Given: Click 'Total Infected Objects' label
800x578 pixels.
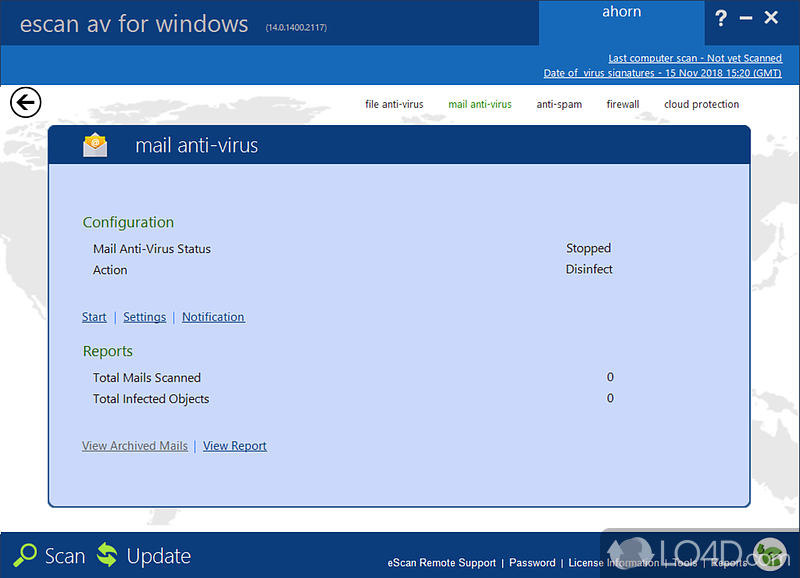Looking at the screenshot, I should 151,399.
